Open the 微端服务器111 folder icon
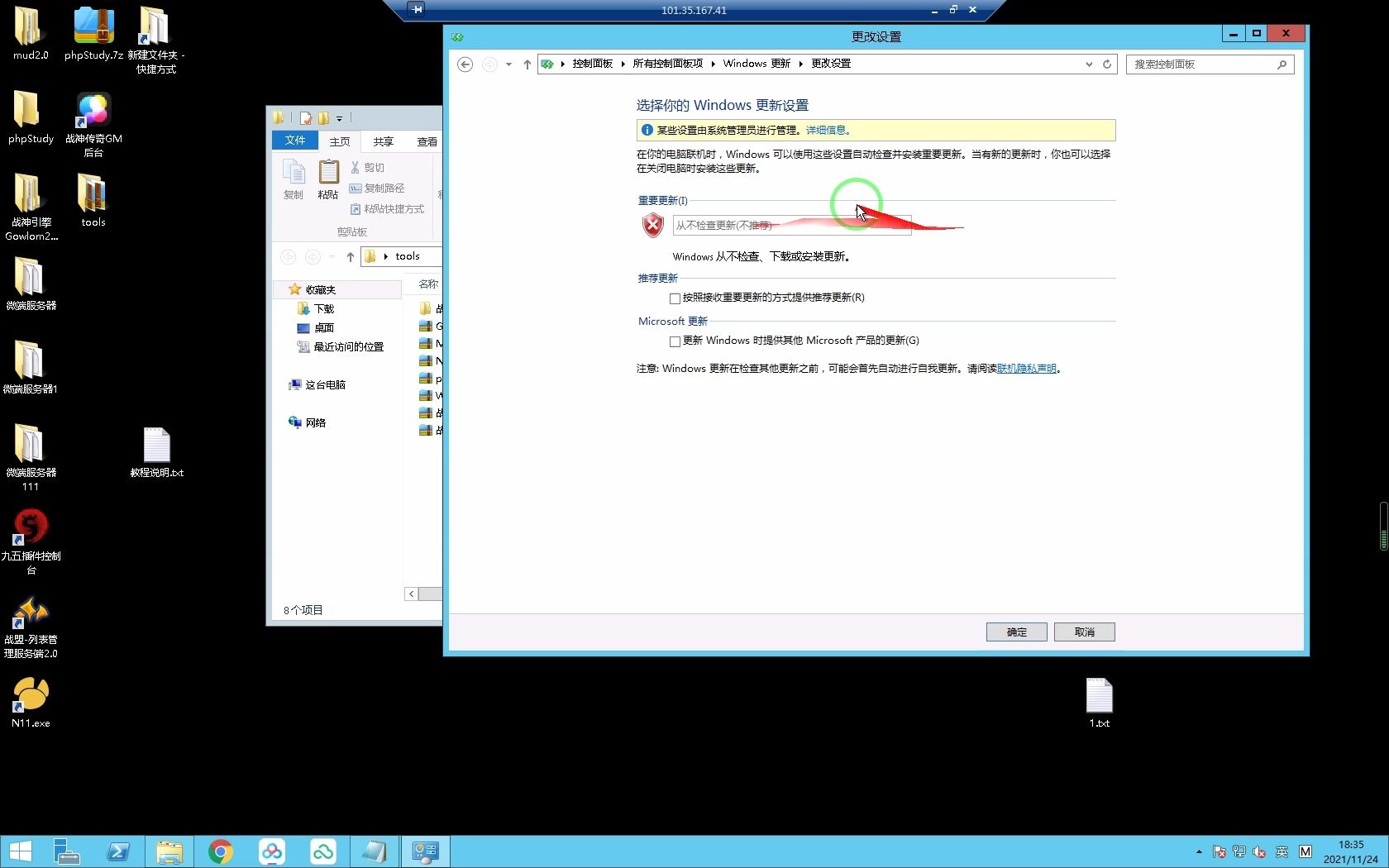This screenshot has height=868, width=1389. click(31, 458)
